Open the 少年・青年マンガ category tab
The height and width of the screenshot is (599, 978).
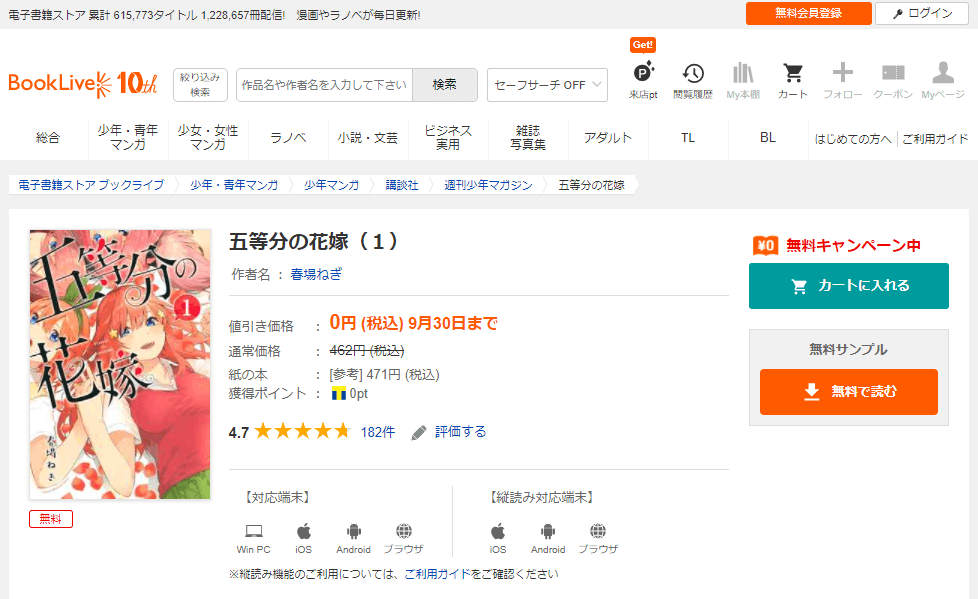(x=128, y=138)
